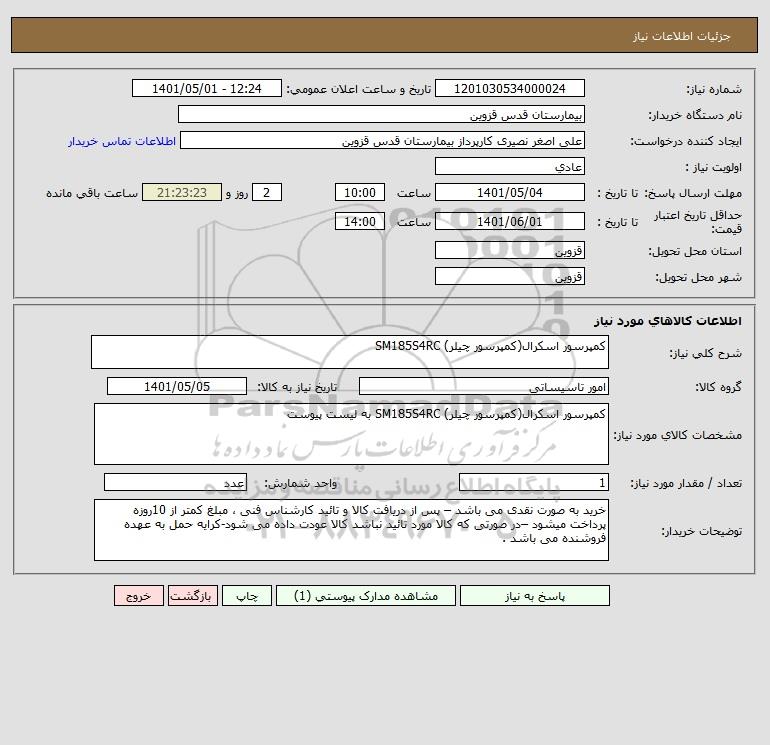
Task: Click the unit field عدد
Action: point(175,482)
